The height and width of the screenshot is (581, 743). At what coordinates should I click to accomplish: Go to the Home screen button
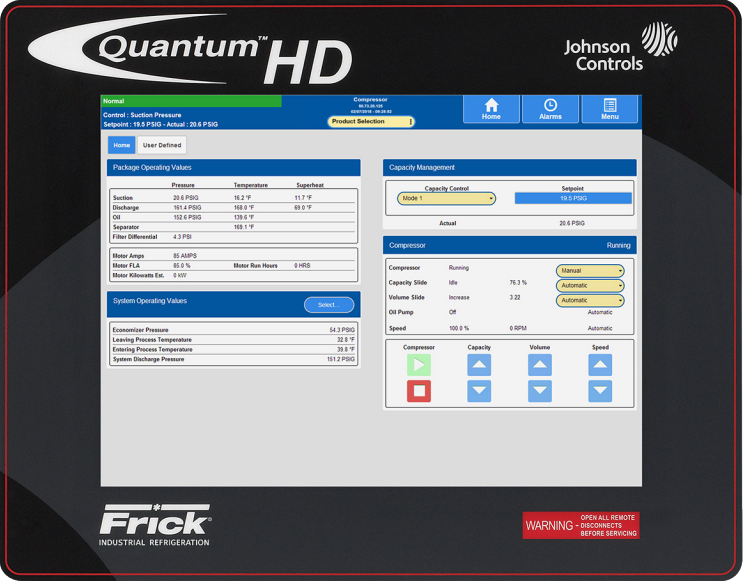pos(491,109)
